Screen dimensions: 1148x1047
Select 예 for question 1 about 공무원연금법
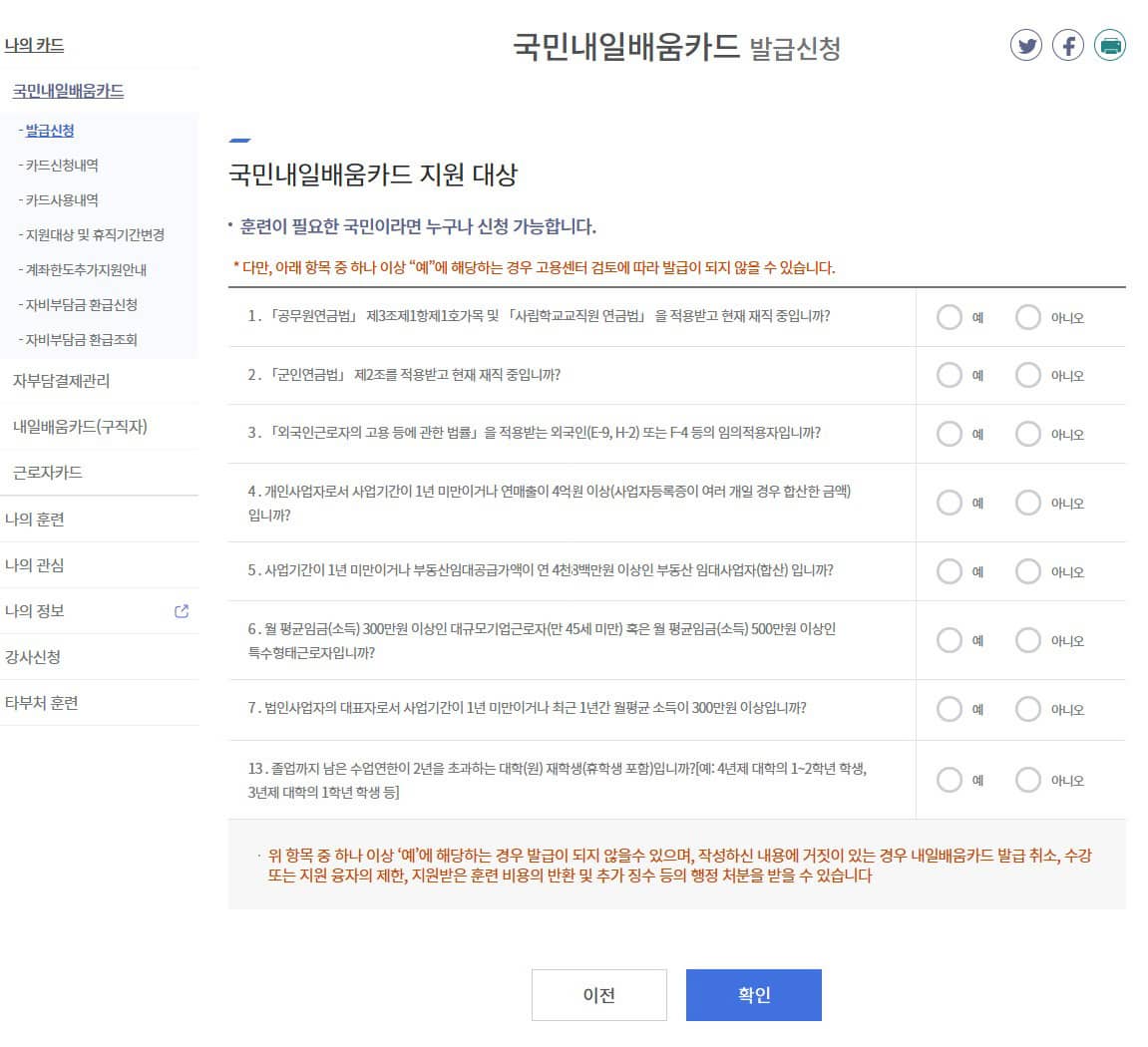[x=949, y=317]
